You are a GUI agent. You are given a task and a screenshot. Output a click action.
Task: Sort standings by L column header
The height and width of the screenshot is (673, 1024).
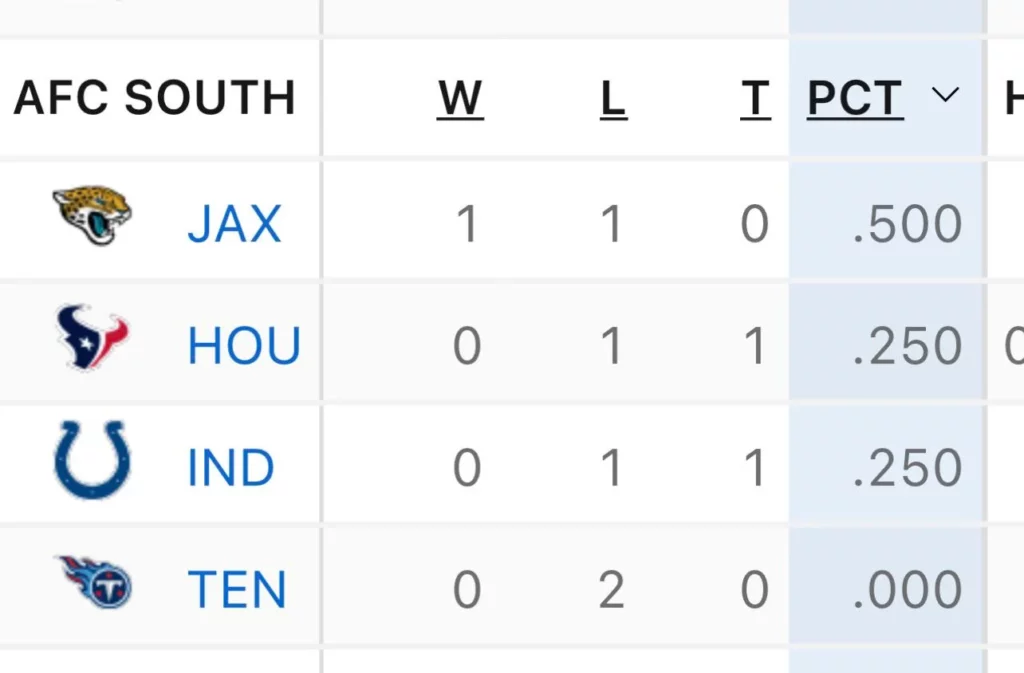613,99
